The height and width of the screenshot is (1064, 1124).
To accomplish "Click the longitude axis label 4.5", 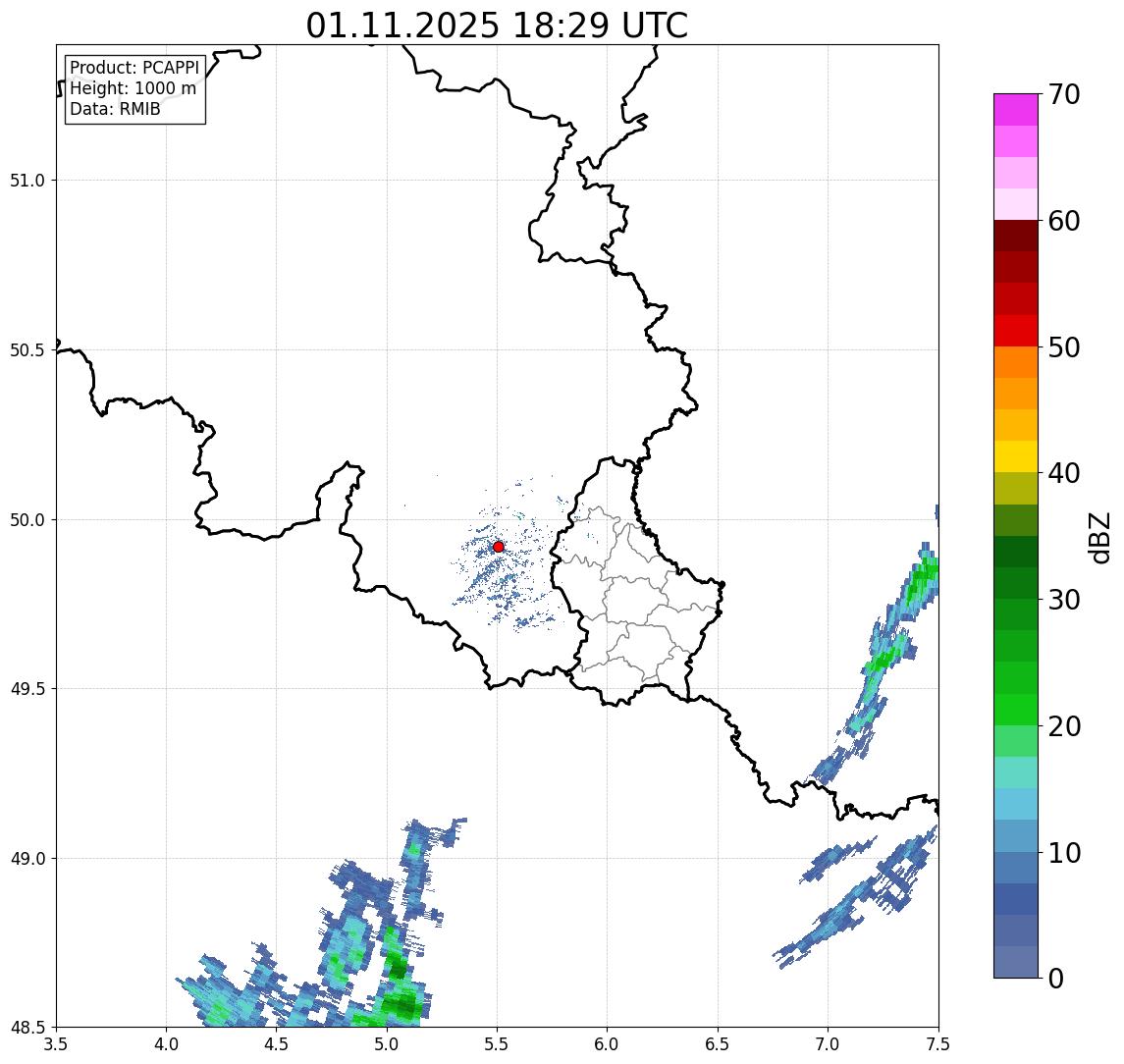I will (277, 1044).
